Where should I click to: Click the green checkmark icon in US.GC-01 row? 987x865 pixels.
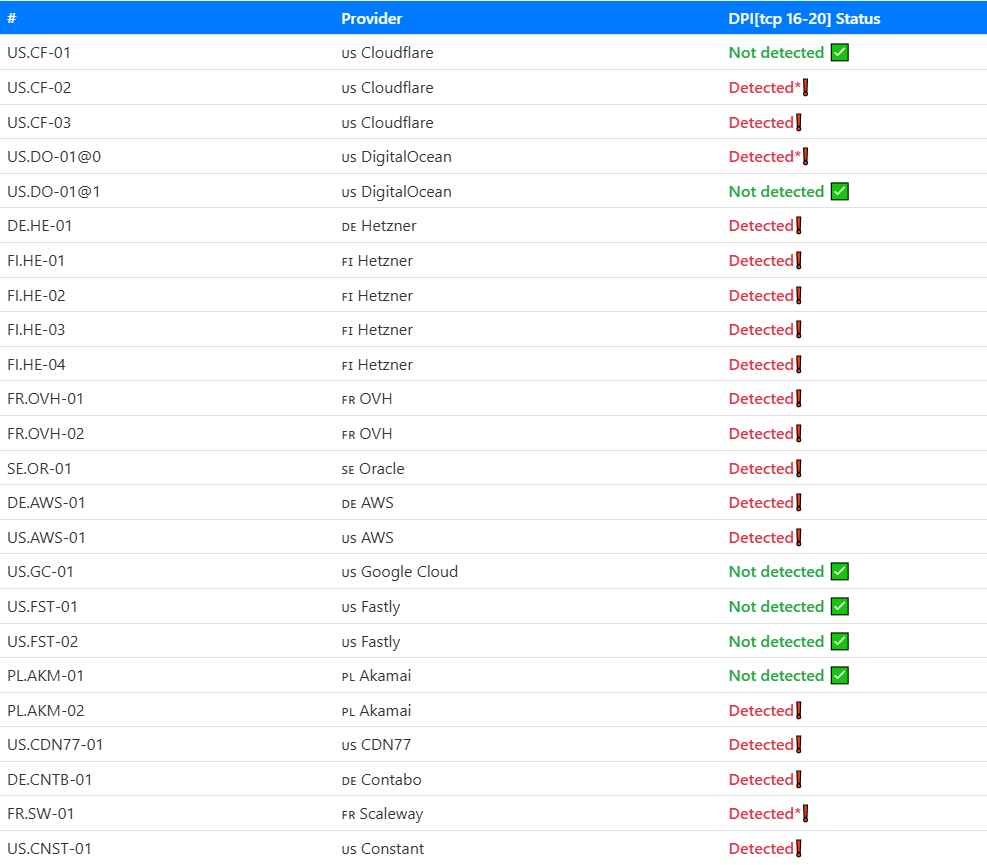pyautogui.click(x=840, y=572)
